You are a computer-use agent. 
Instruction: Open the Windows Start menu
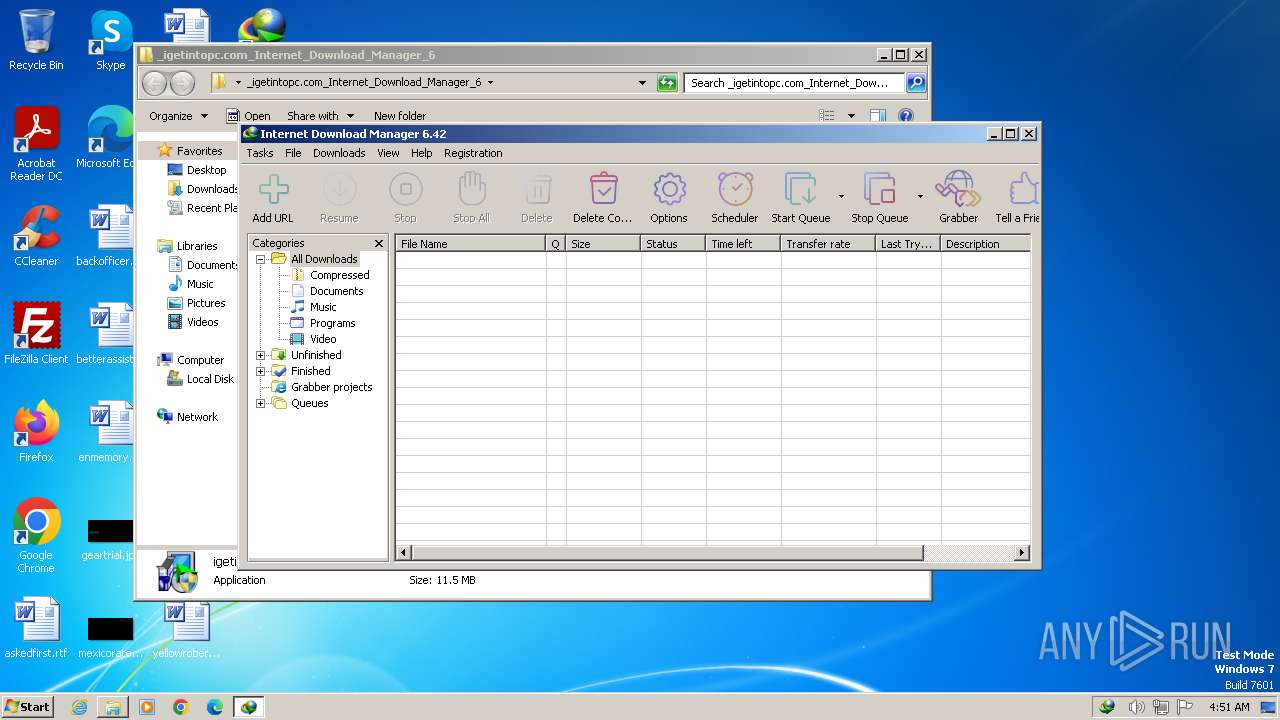pos(27,706)
